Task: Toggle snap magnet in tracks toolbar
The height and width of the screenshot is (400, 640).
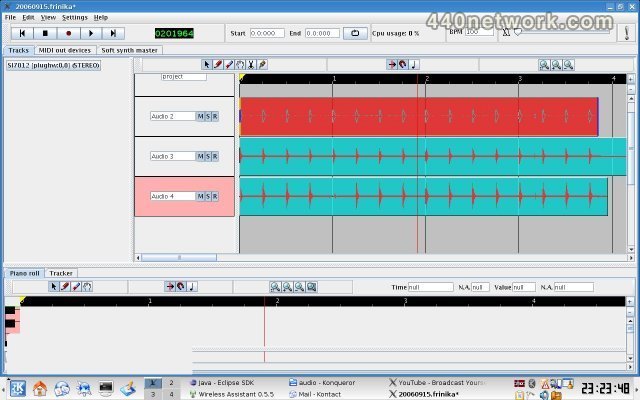Action: (x=403, y=64)
